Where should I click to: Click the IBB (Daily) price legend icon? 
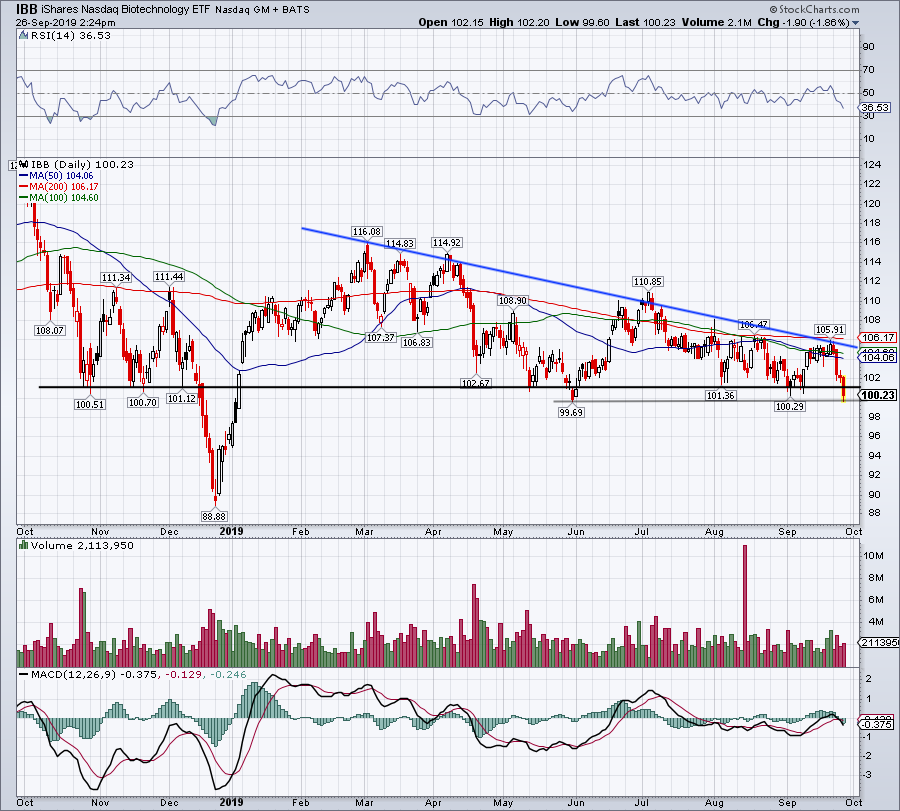click(23, 164)
